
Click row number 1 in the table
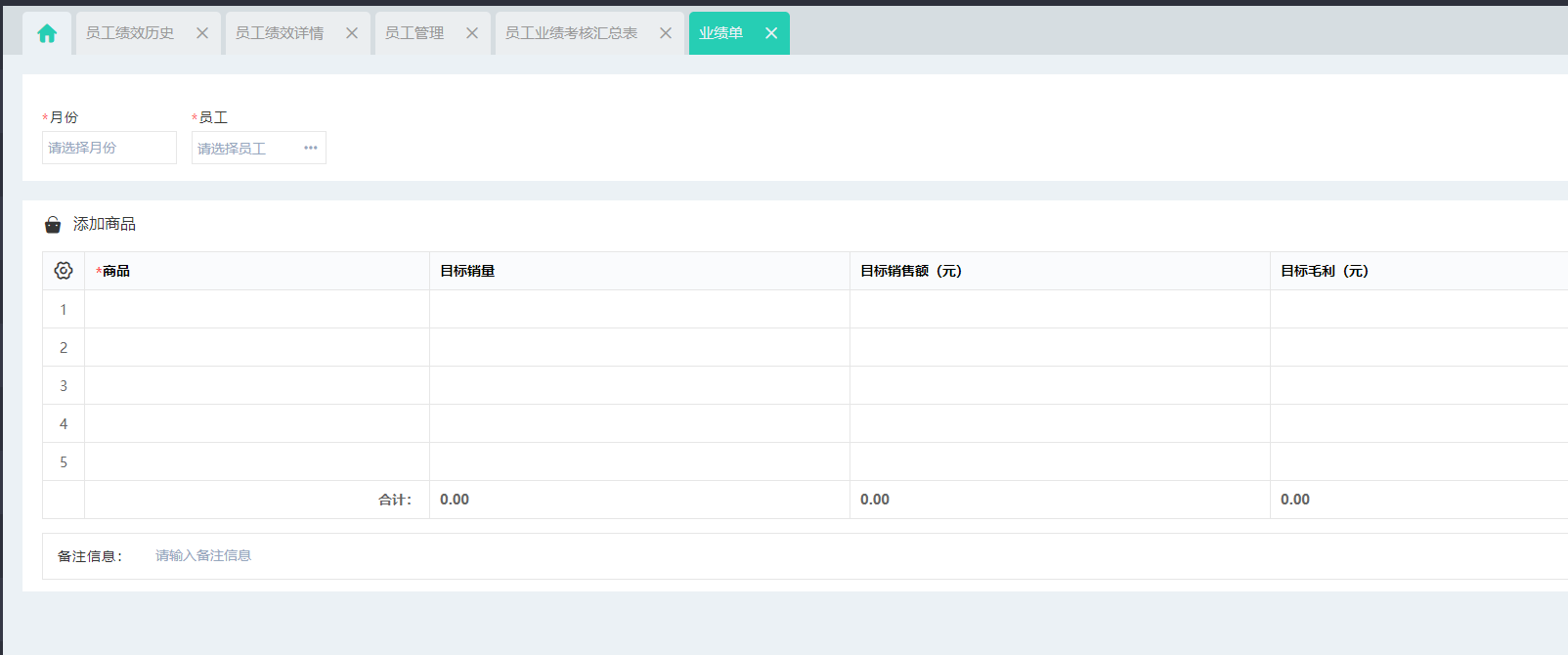[64, 309]
